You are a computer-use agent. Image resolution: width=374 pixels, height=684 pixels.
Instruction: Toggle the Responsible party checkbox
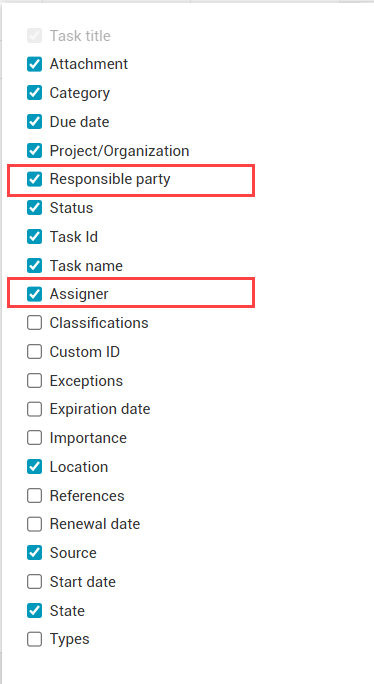34,179
